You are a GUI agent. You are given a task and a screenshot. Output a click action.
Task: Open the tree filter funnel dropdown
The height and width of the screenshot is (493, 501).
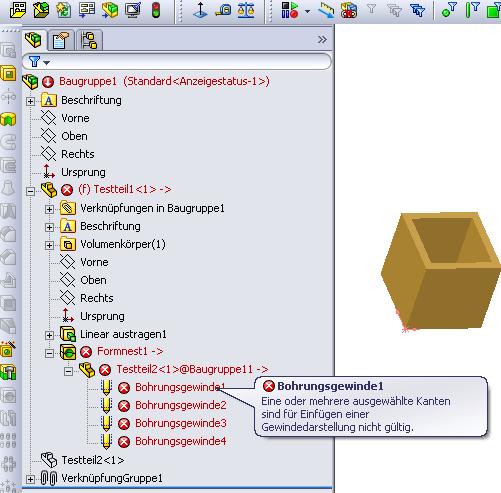click(x=39, y=62)
